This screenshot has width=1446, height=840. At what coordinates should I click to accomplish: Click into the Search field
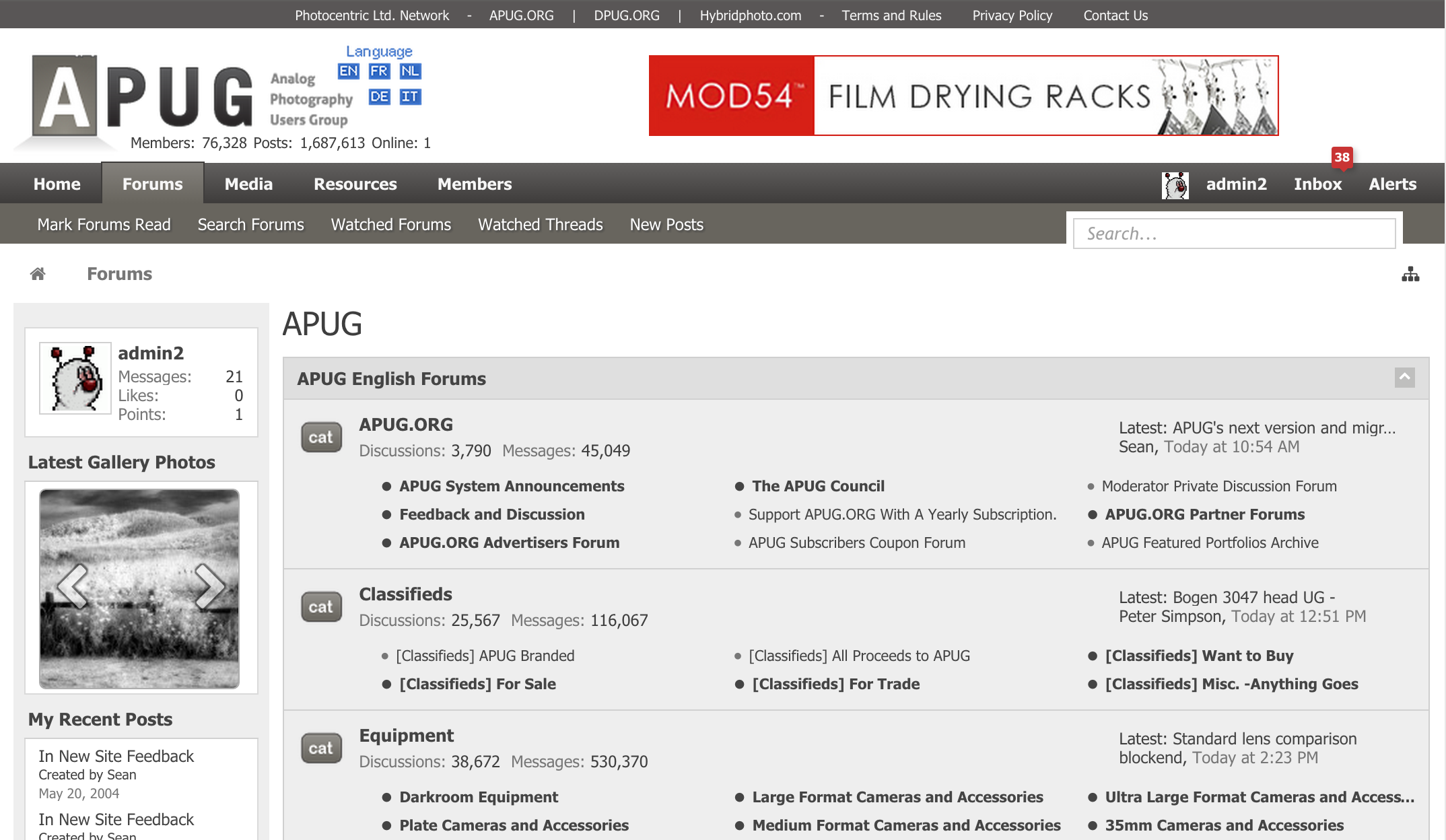(1233, 234)
